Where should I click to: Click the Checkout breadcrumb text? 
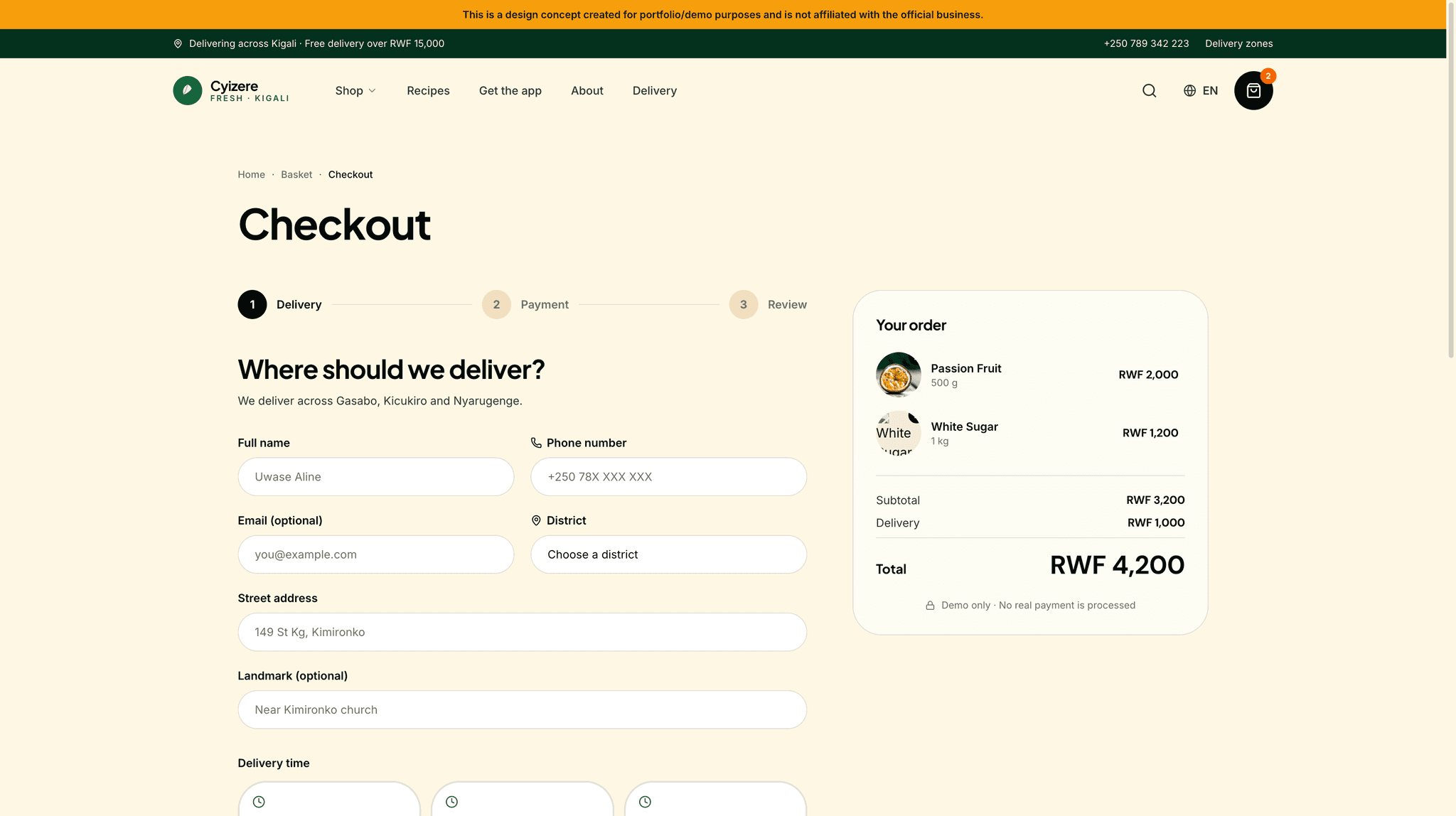coord(350,175)
